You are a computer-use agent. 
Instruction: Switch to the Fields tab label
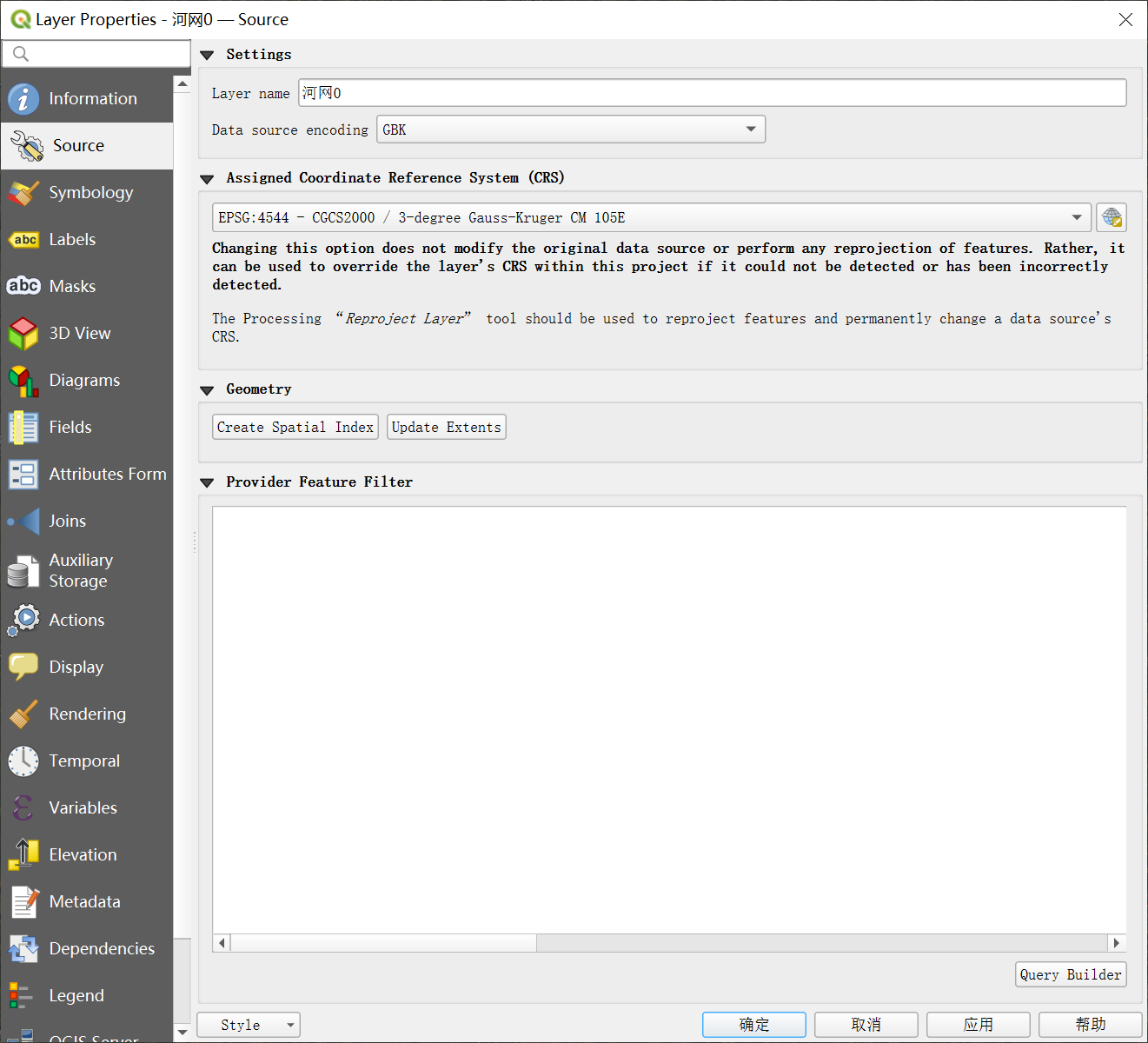[x=70, y=428]
